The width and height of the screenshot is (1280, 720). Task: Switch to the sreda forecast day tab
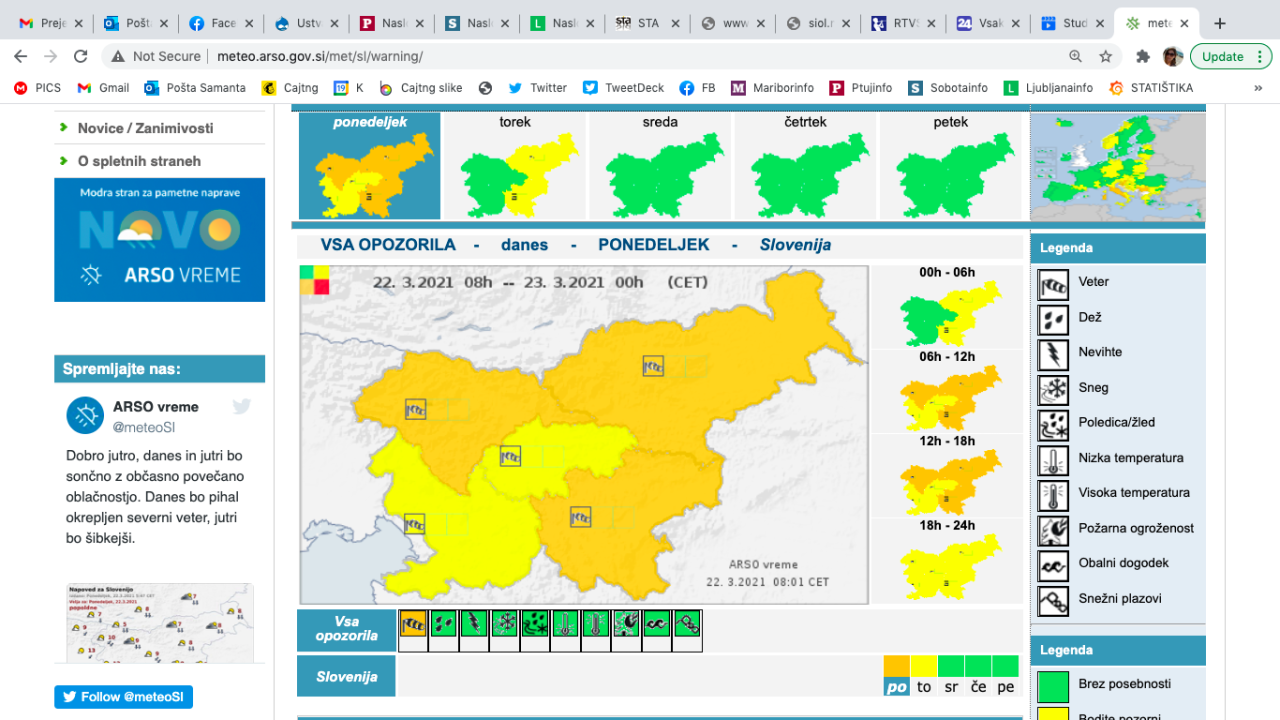click(660, 166)
